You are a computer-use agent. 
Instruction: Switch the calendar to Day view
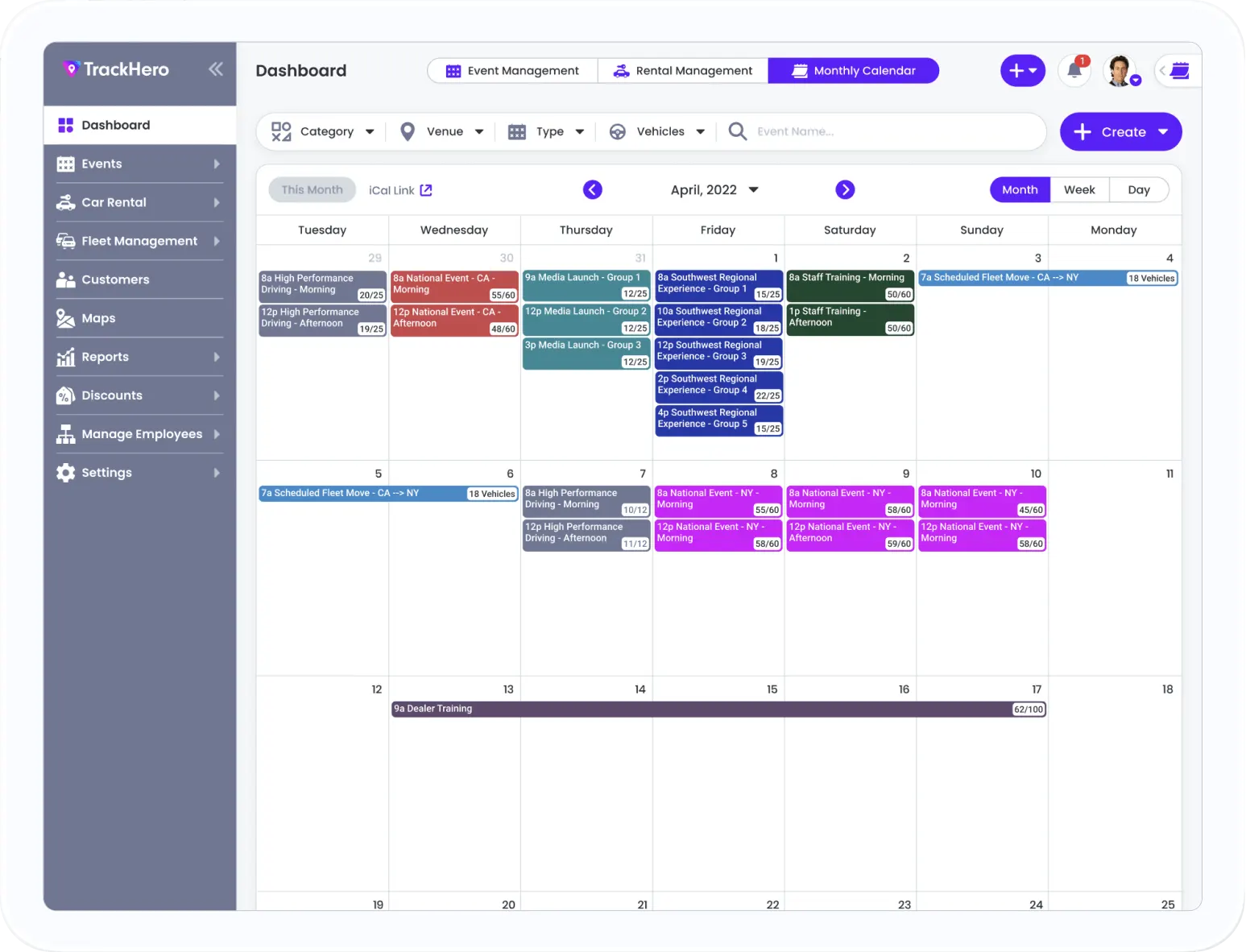coord(1139,189)
